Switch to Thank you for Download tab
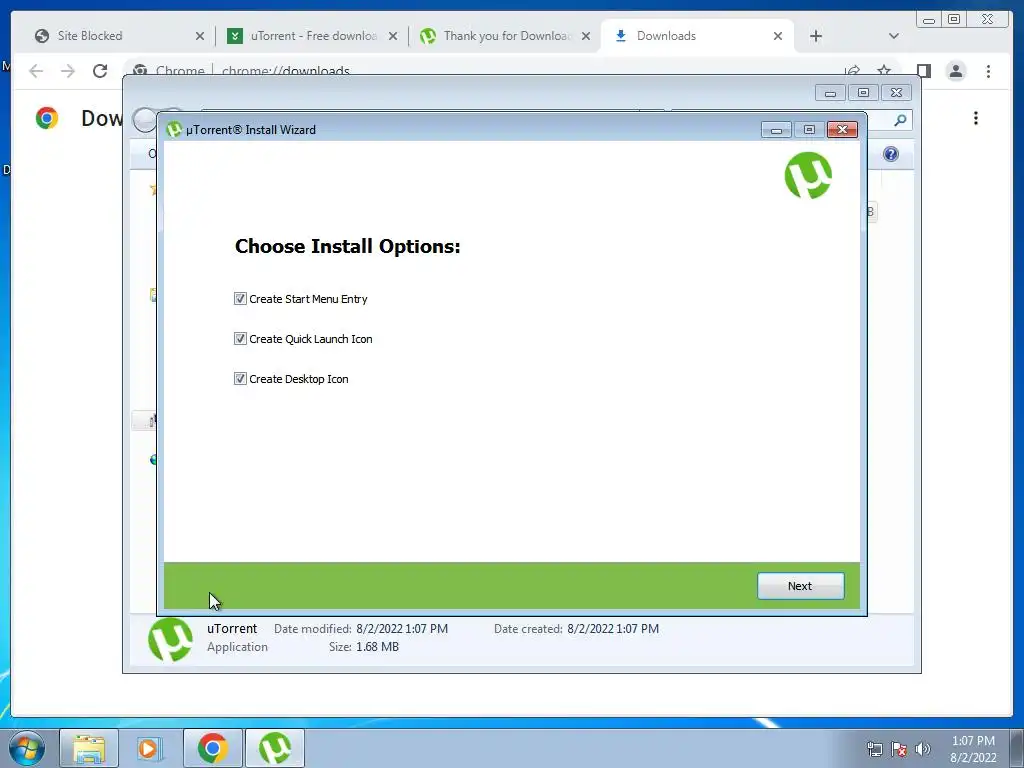Screen dimensions: 1024x768 [507, 36]
